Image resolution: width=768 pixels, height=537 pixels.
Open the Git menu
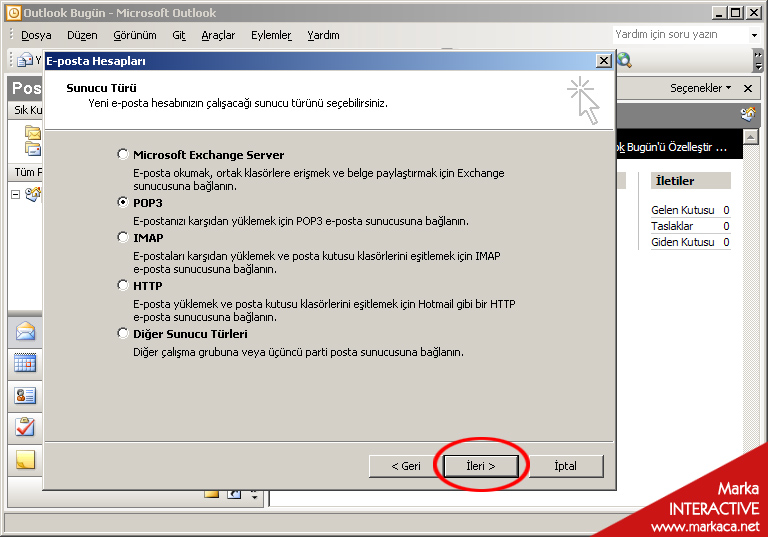click(x=179, y=35)
